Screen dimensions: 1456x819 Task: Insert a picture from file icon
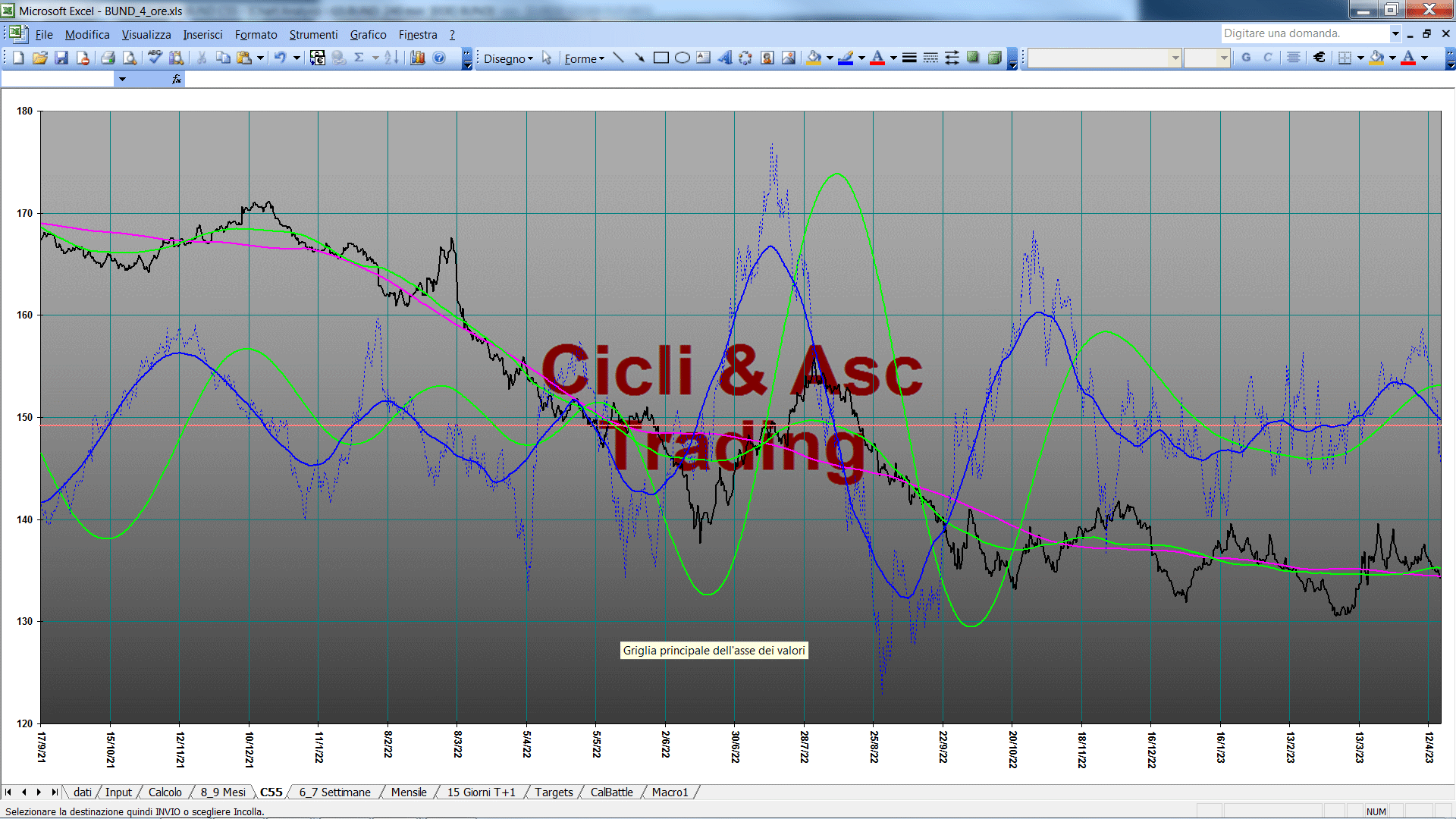789,58
